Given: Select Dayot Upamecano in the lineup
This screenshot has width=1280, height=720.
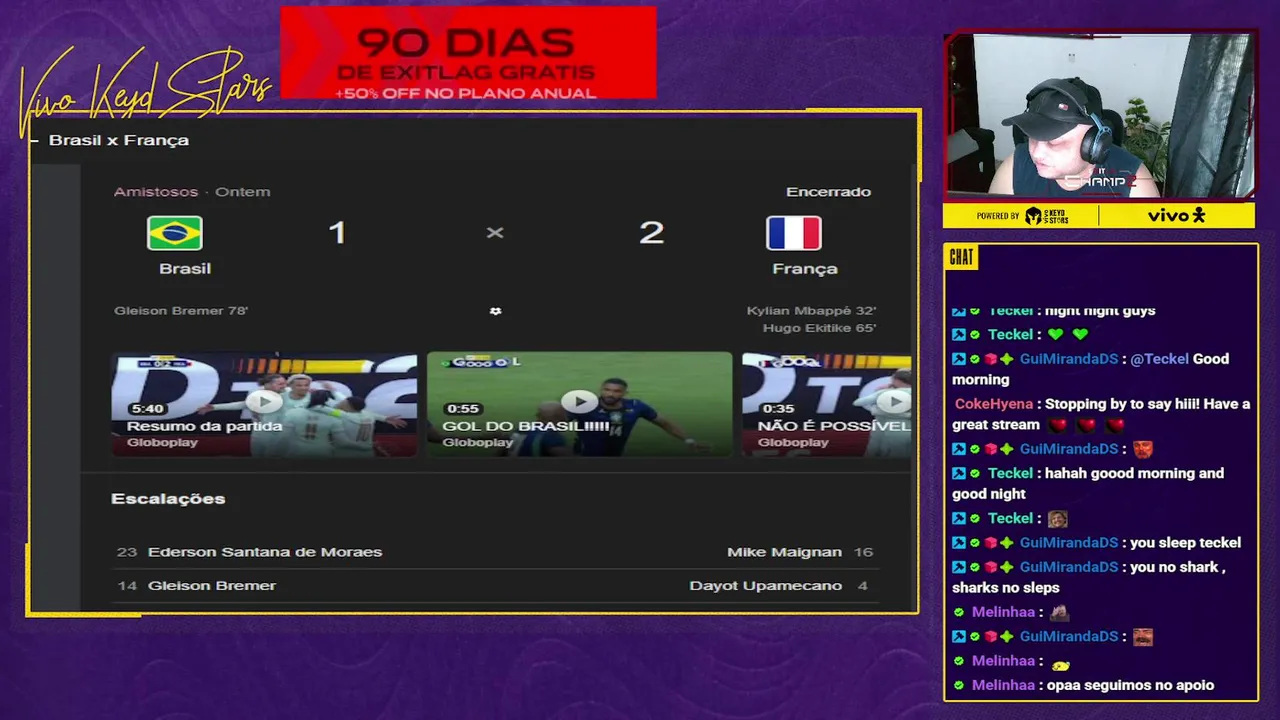Looking at the screenshot, I should (765, 585).
